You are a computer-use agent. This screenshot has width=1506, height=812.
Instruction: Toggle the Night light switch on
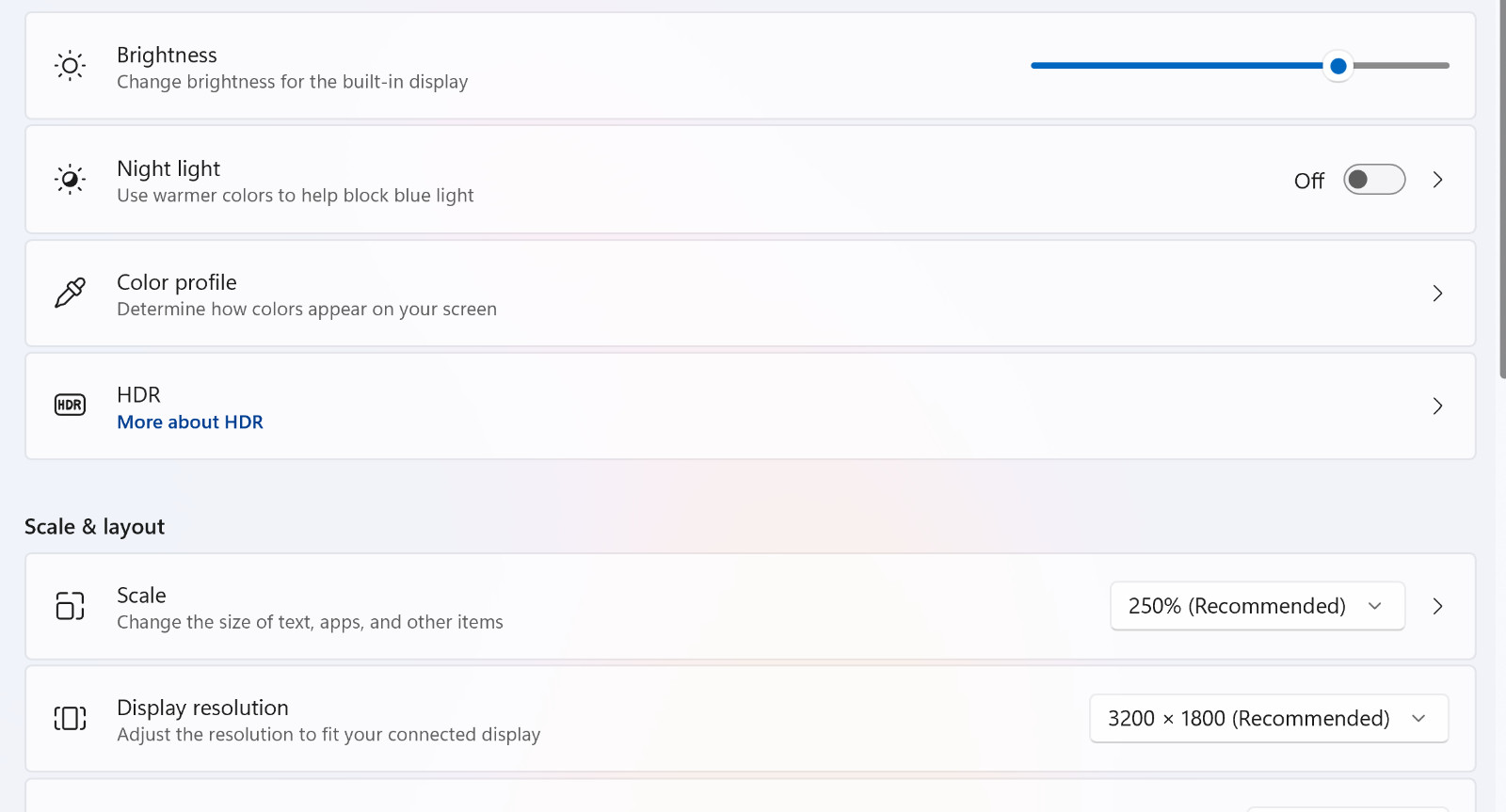point(1374,180)
